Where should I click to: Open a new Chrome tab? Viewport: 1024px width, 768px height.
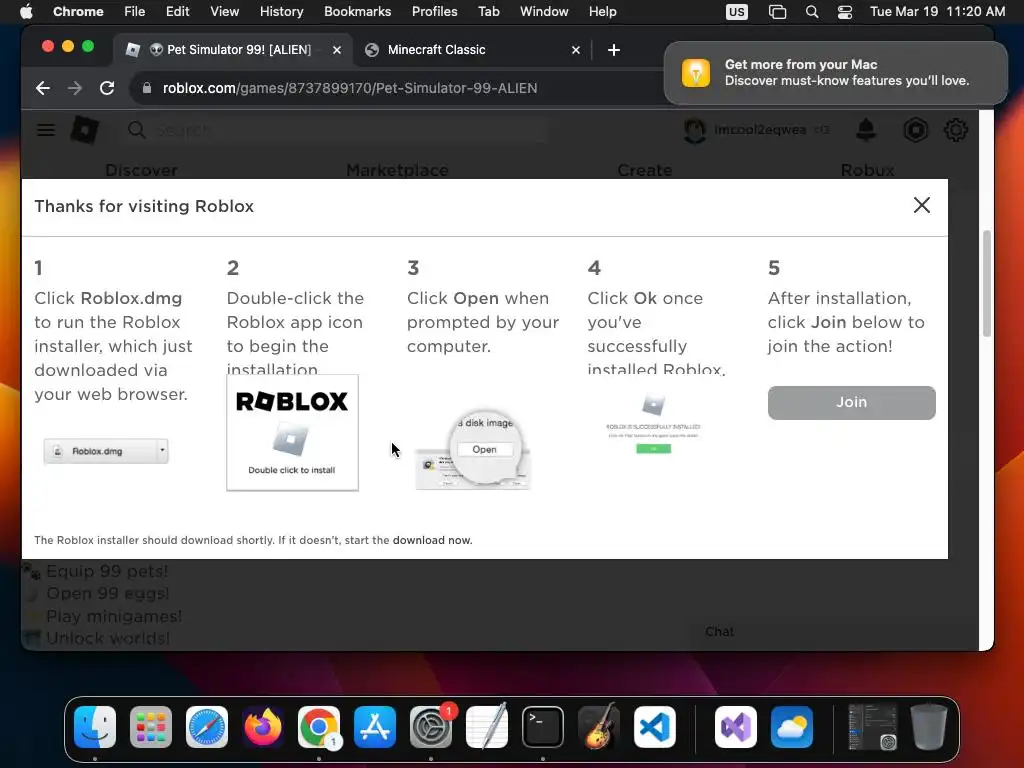coord(614,50)
